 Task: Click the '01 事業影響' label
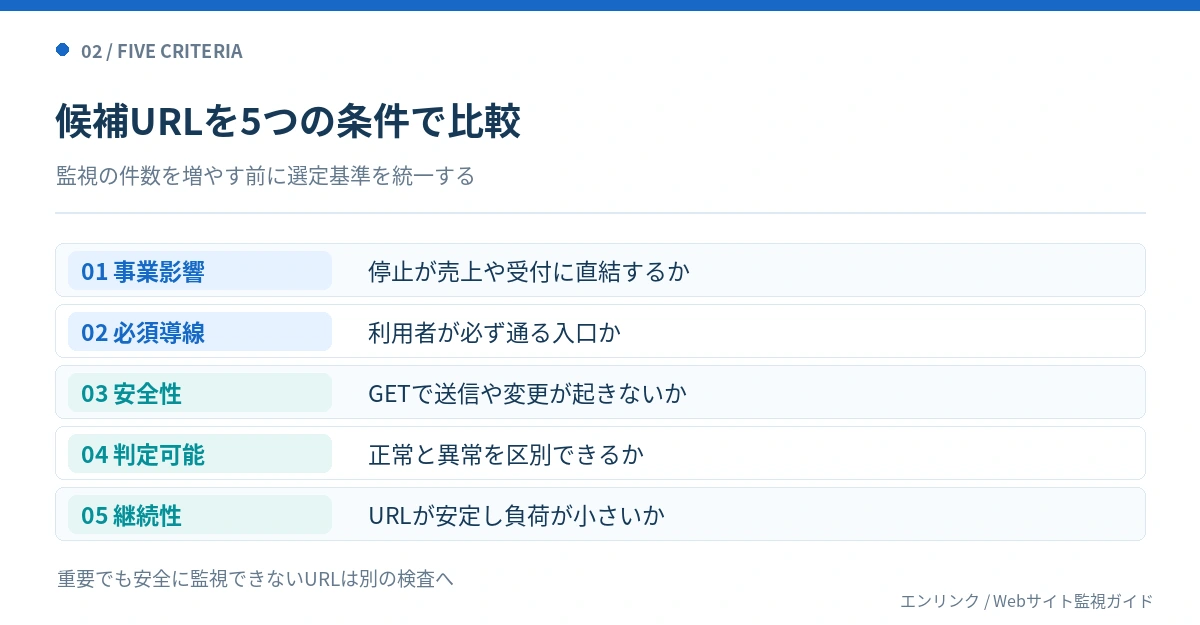(200, 271)
